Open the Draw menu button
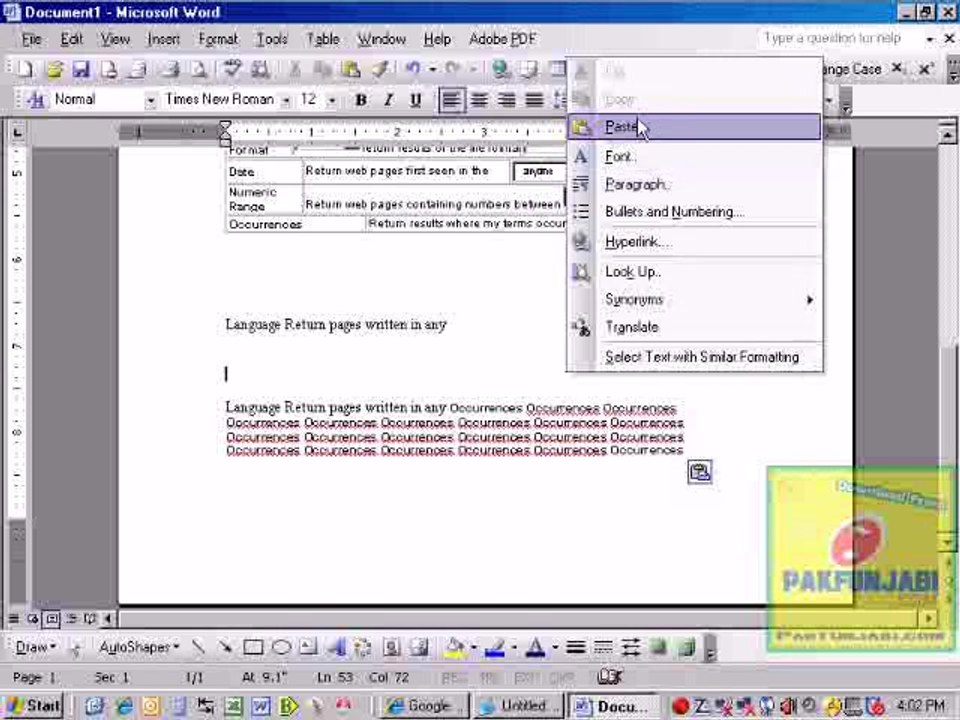This screenshot has width=960, height=720. pyautogui.click(x=36, y=647)
